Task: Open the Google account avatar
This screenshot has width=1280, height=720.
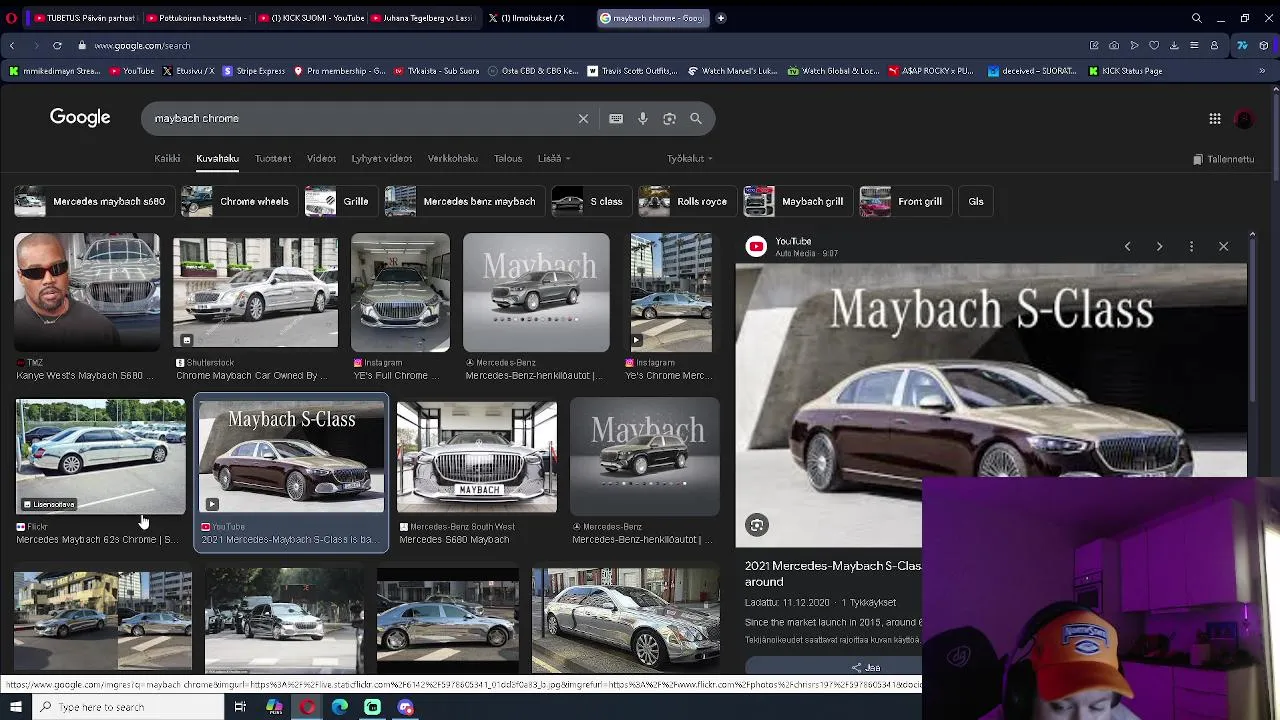Action: click(1244, 118)
